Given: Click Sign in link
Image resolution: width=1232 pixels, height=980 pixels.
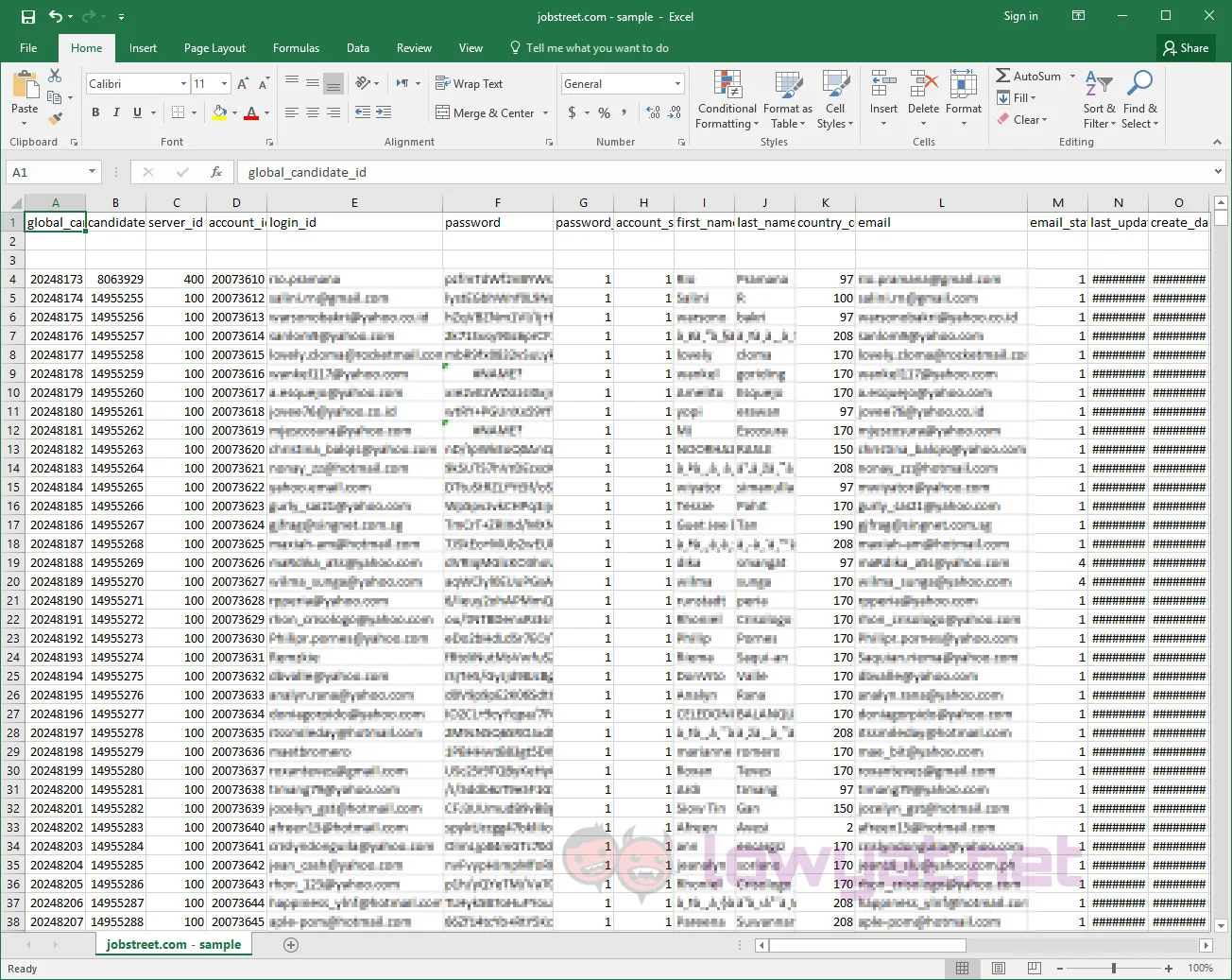Looking at the screenshot, I should [x=1020, y=16].
